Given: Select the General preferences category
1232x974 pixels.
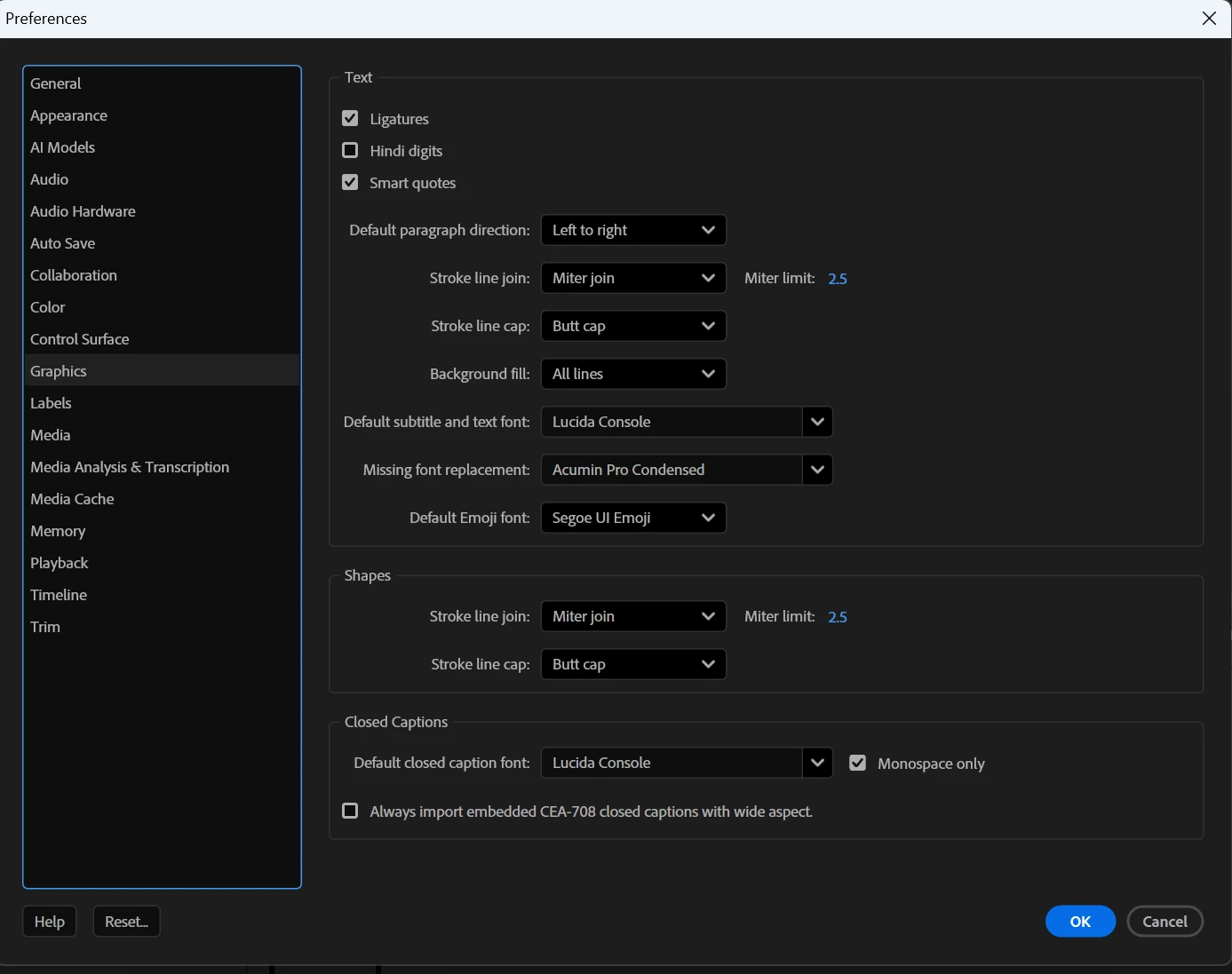Looking at the screenshot, I should click(162, 83).
